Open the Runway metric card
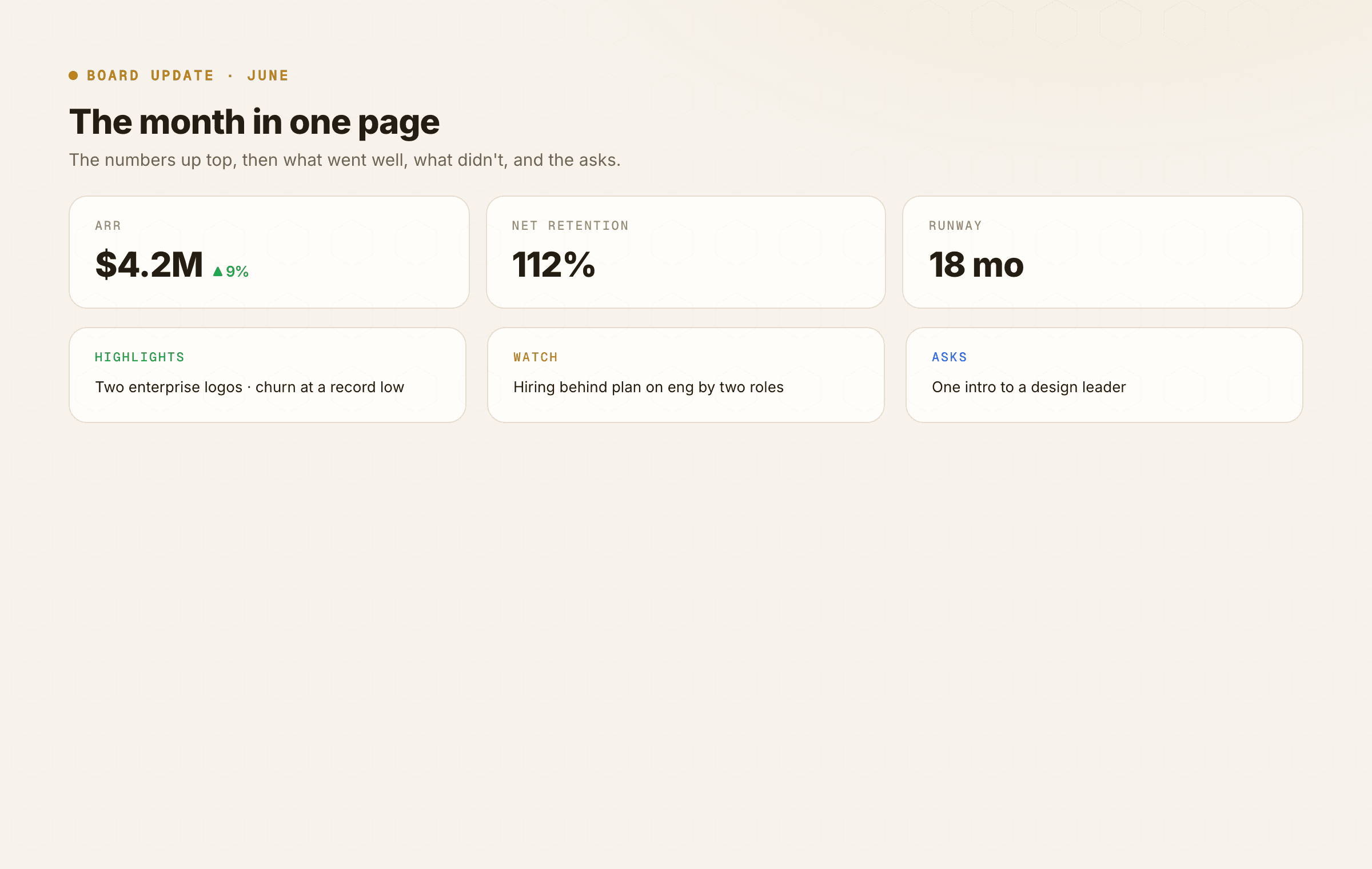The image size is (1372, 869). [x=1103, y=252]
